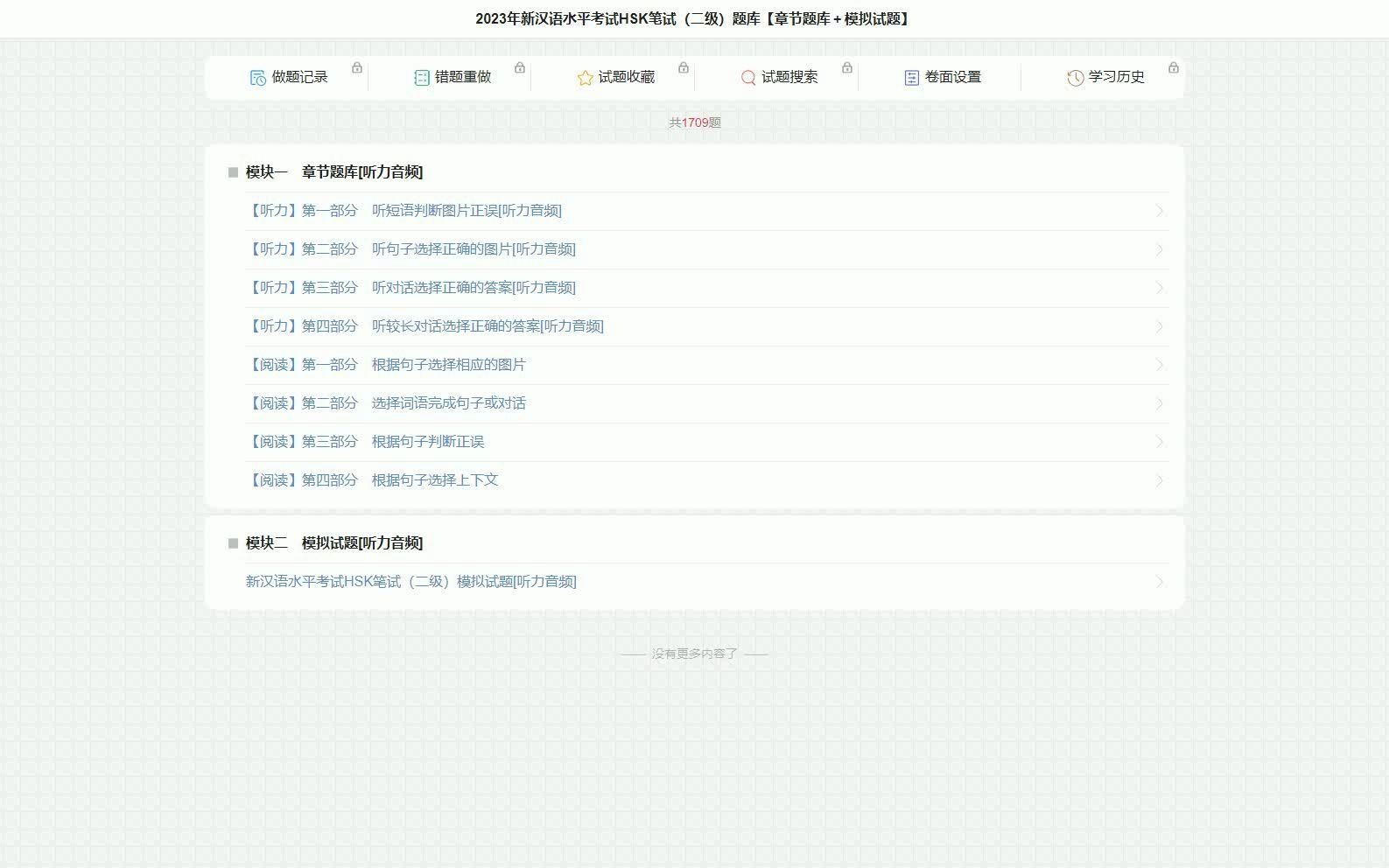Viewport: 1389px width, 868px height.
Task: Expand chevron for 听对话选择正确的答案 row
Action: click(x=1160, y=288)
